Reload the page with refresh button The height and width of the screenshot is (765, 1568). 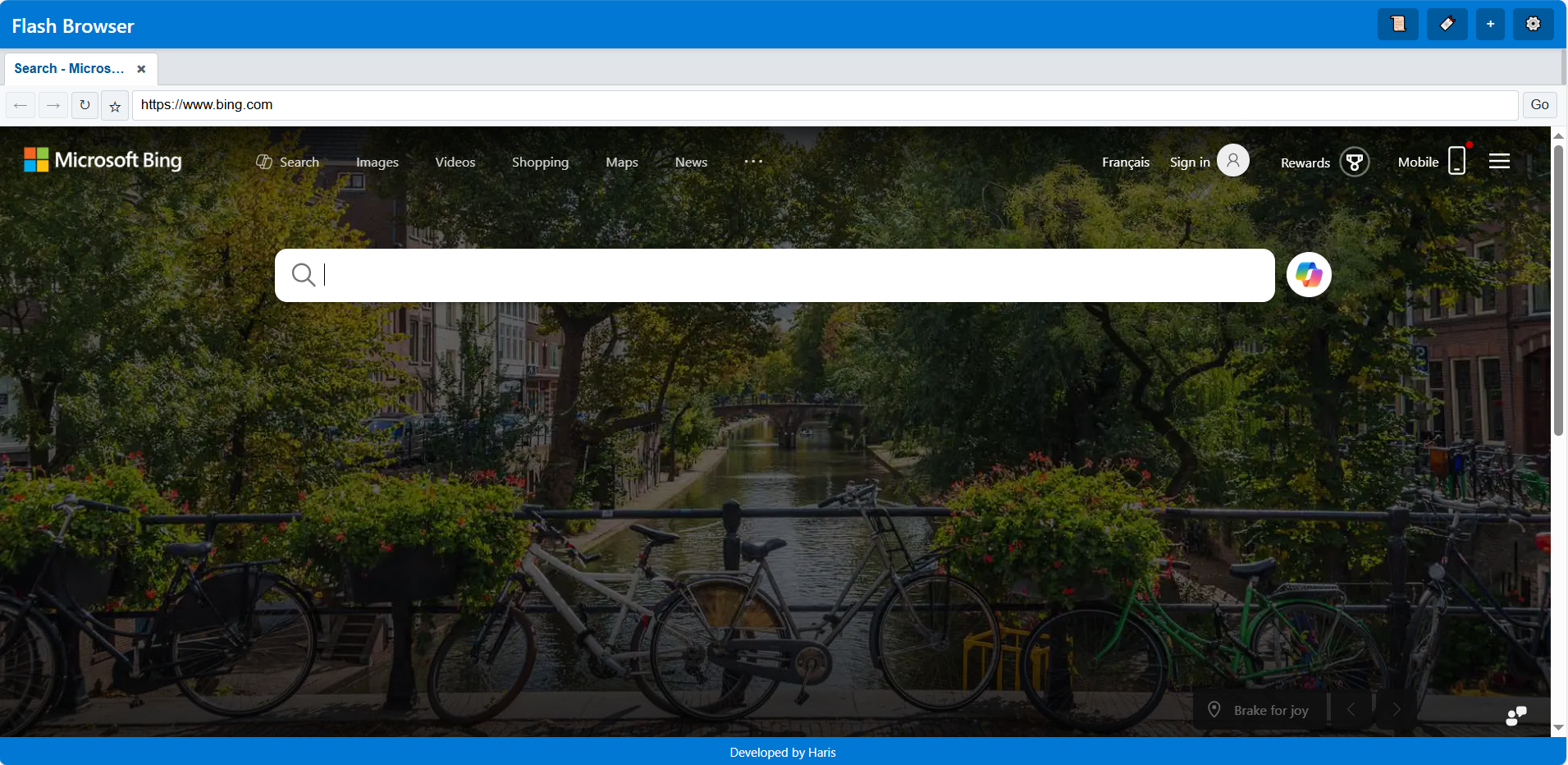pyautogui.click(x=85, y=105)
